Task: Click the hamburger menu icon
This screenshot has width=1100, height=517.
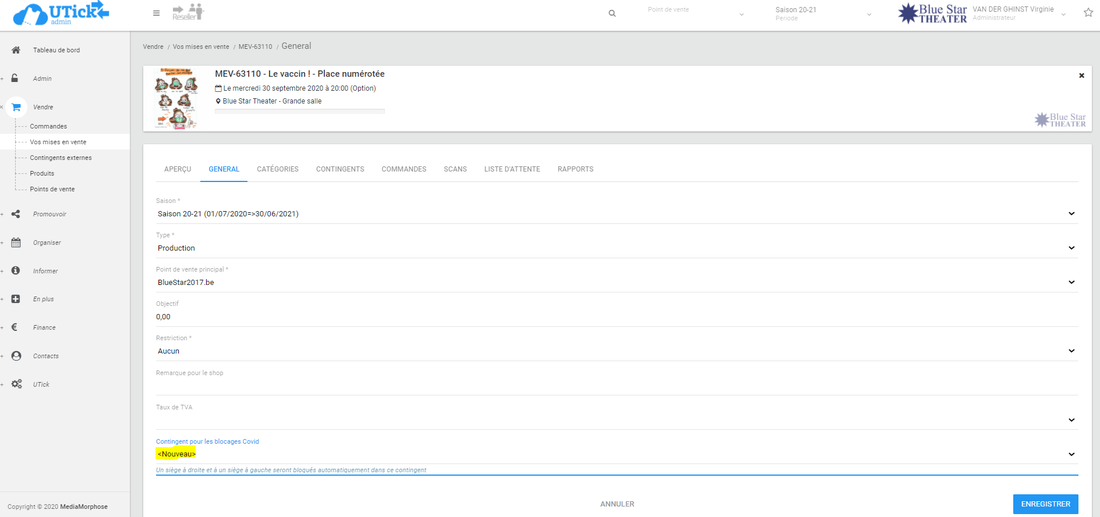Action: (156, 13)
